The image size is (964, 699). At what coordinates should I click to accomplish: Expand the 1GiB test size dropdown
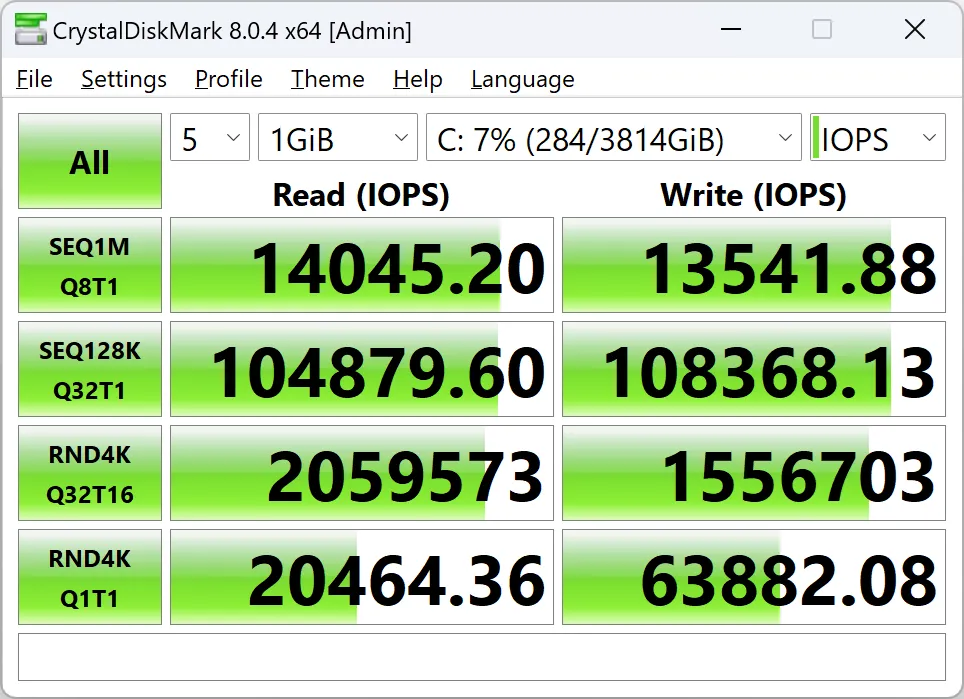coord(338,138)
